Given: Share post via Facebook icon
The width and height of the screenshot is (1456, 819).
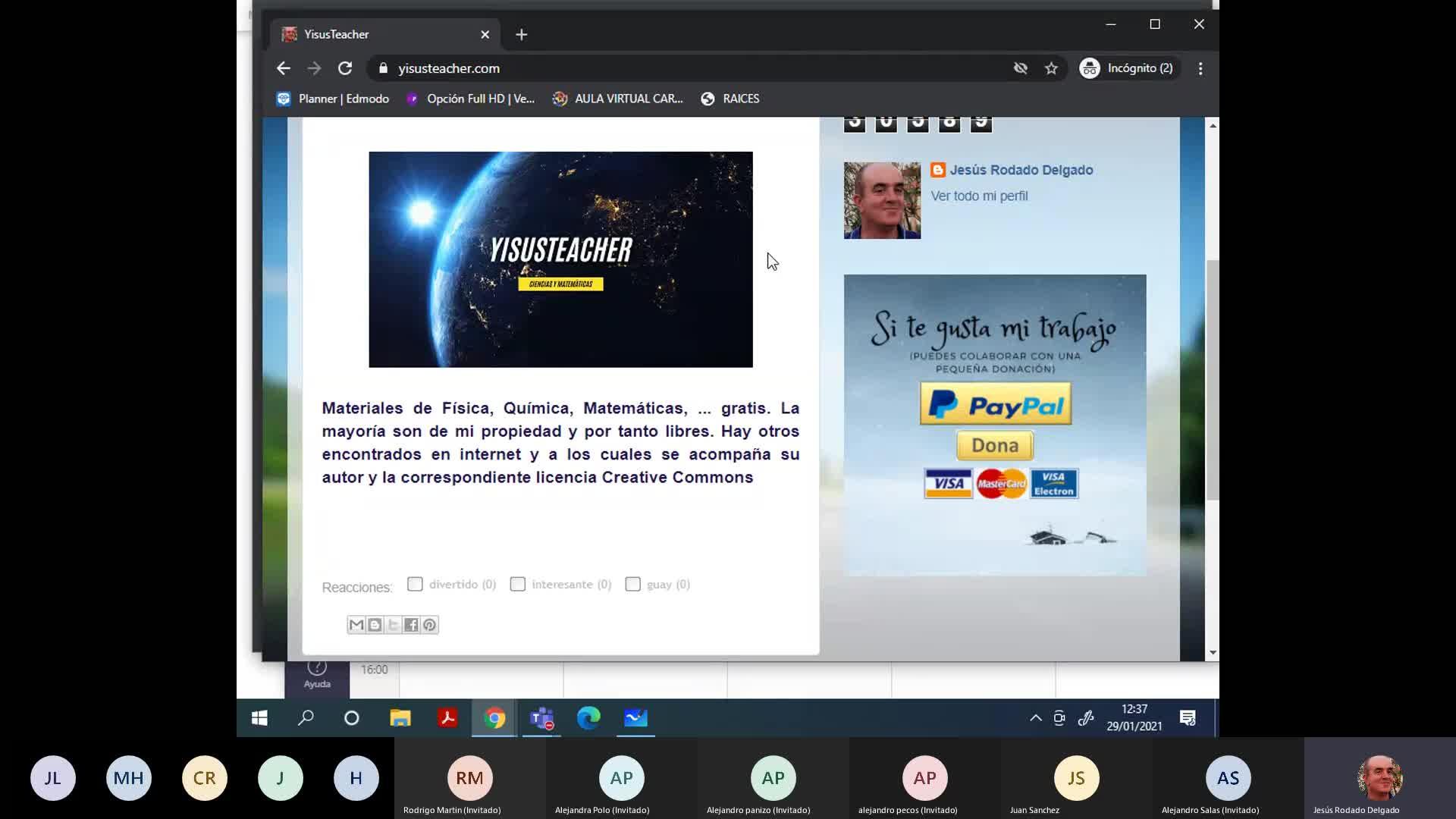Looking at the screenshot, I should pos(411,625).
